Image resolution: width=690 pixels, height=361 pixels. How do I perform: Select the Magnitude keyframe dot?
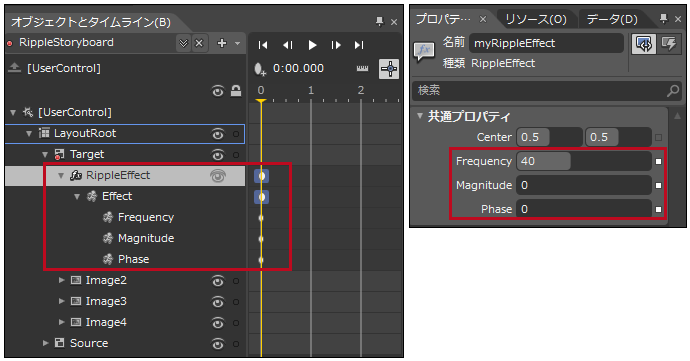[261, 239]
